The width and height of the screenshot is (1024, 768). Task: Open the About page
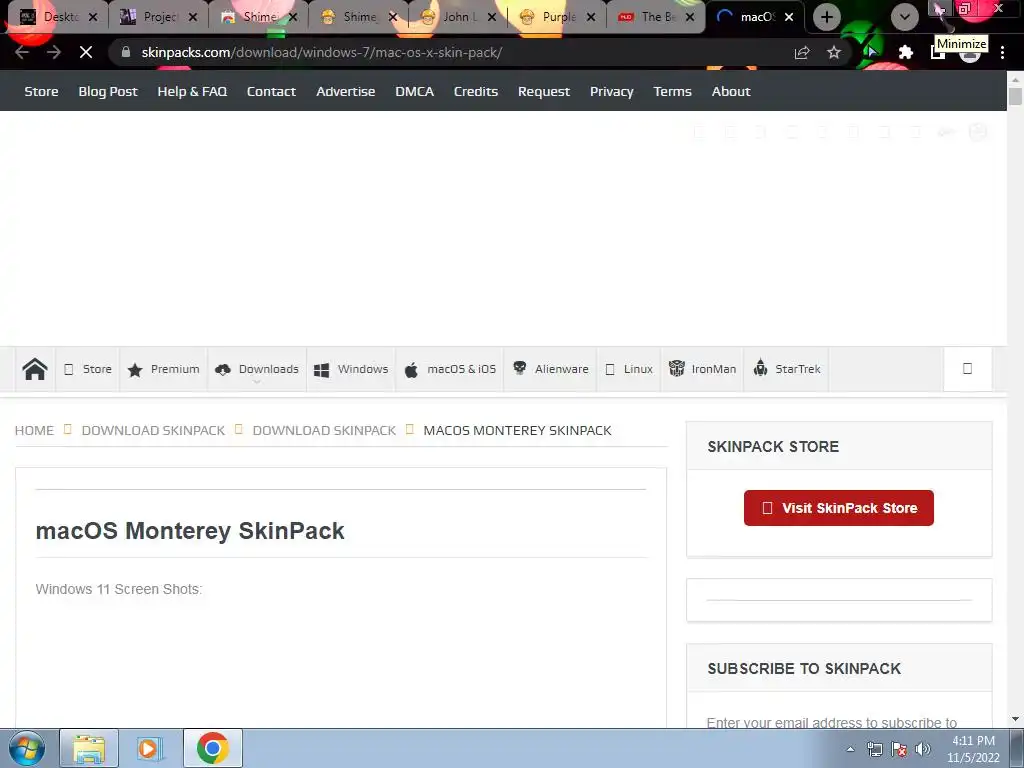pyautogui.click(x=731, y=91)
